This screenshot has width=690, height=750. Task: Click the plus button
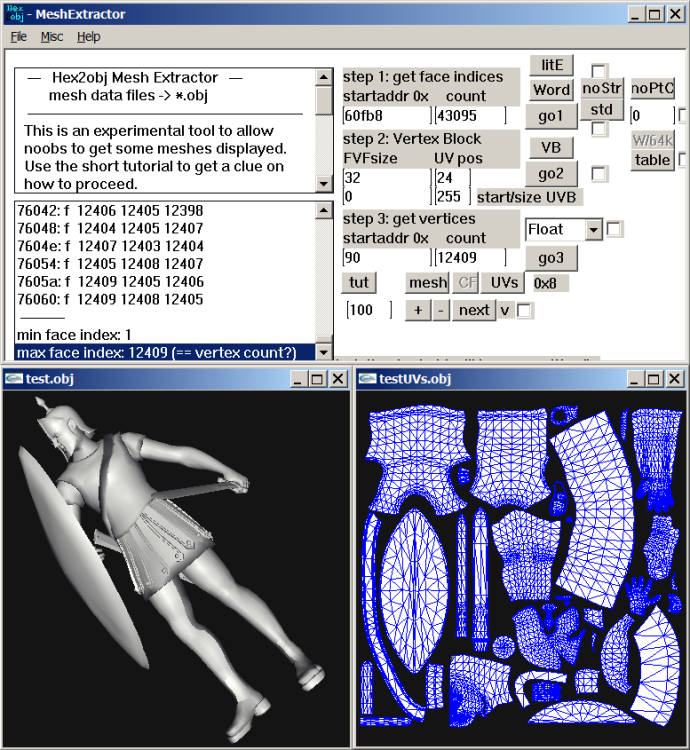(418, 310)
